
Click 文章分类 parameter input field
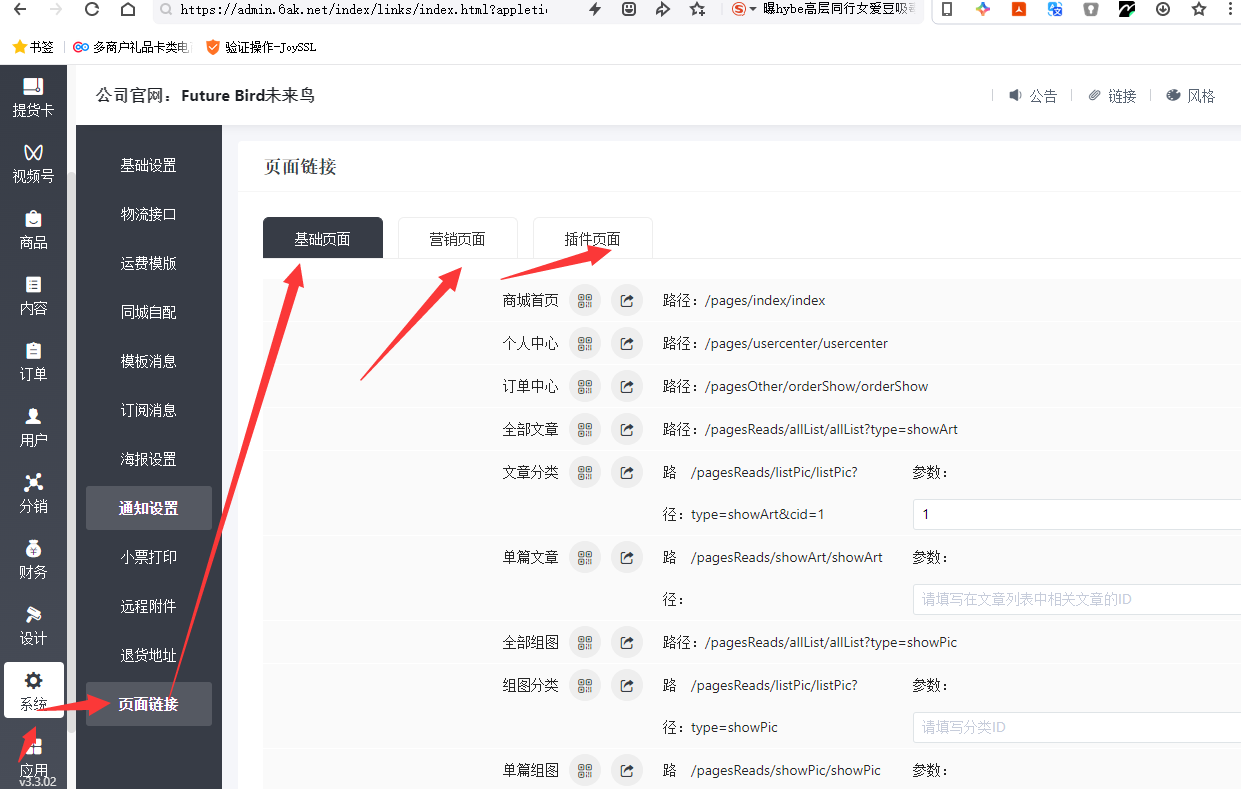coord(1075,514)
